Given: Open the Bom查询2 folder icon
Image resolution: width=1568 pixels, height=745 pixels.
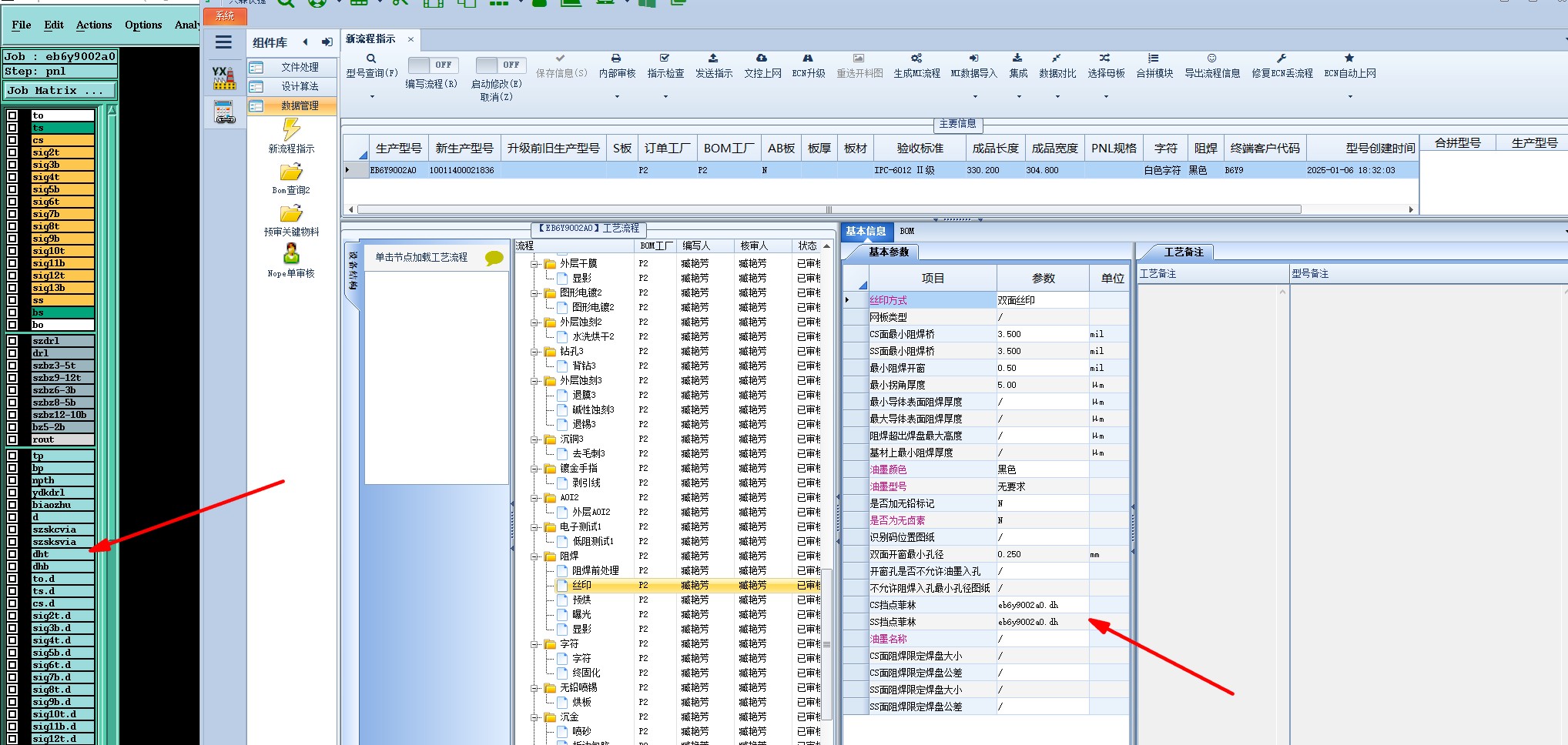Looking at the screenshot, I should [291, 172].
